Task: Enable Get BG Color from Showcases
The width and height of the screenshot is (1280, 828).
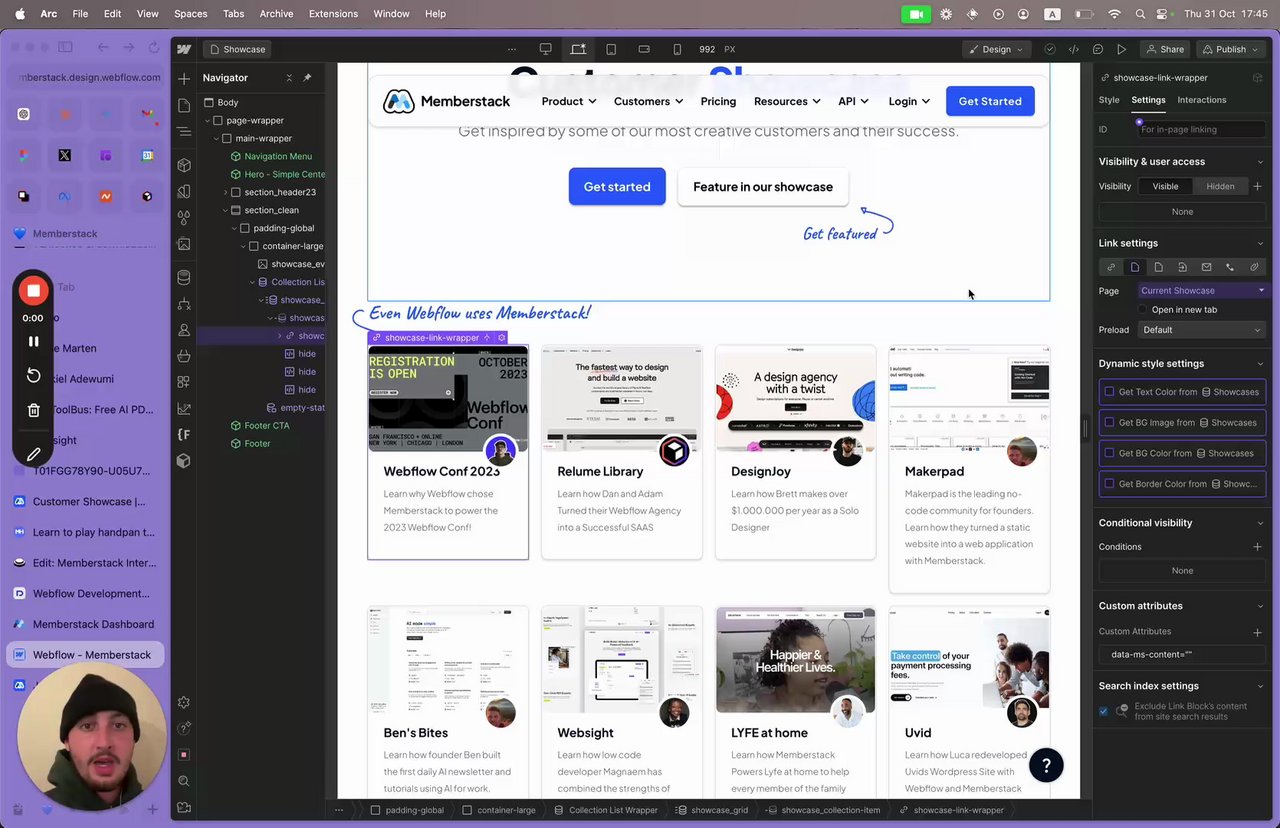Action: [1109, 453]
